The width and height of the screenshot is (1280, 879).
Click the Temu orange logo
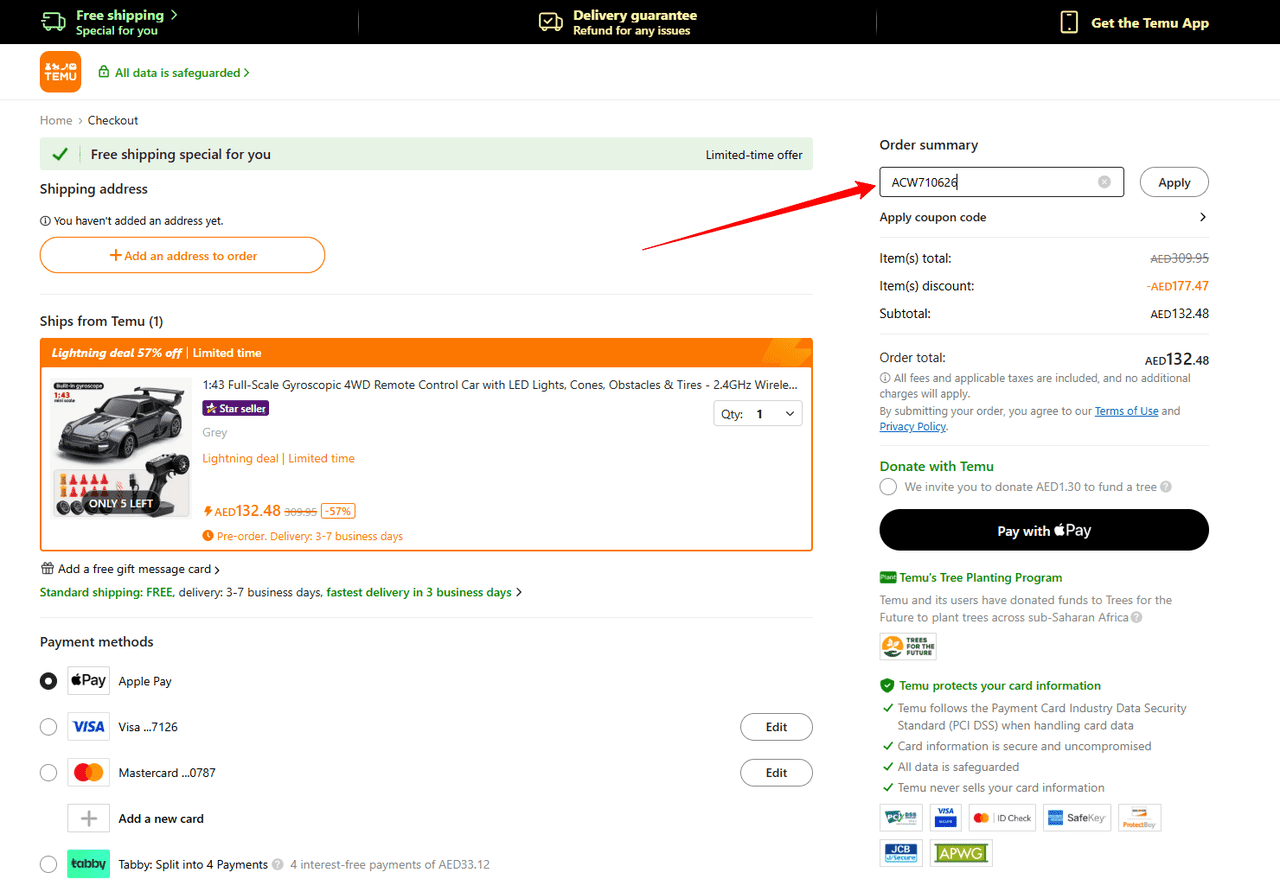[60, 72]
